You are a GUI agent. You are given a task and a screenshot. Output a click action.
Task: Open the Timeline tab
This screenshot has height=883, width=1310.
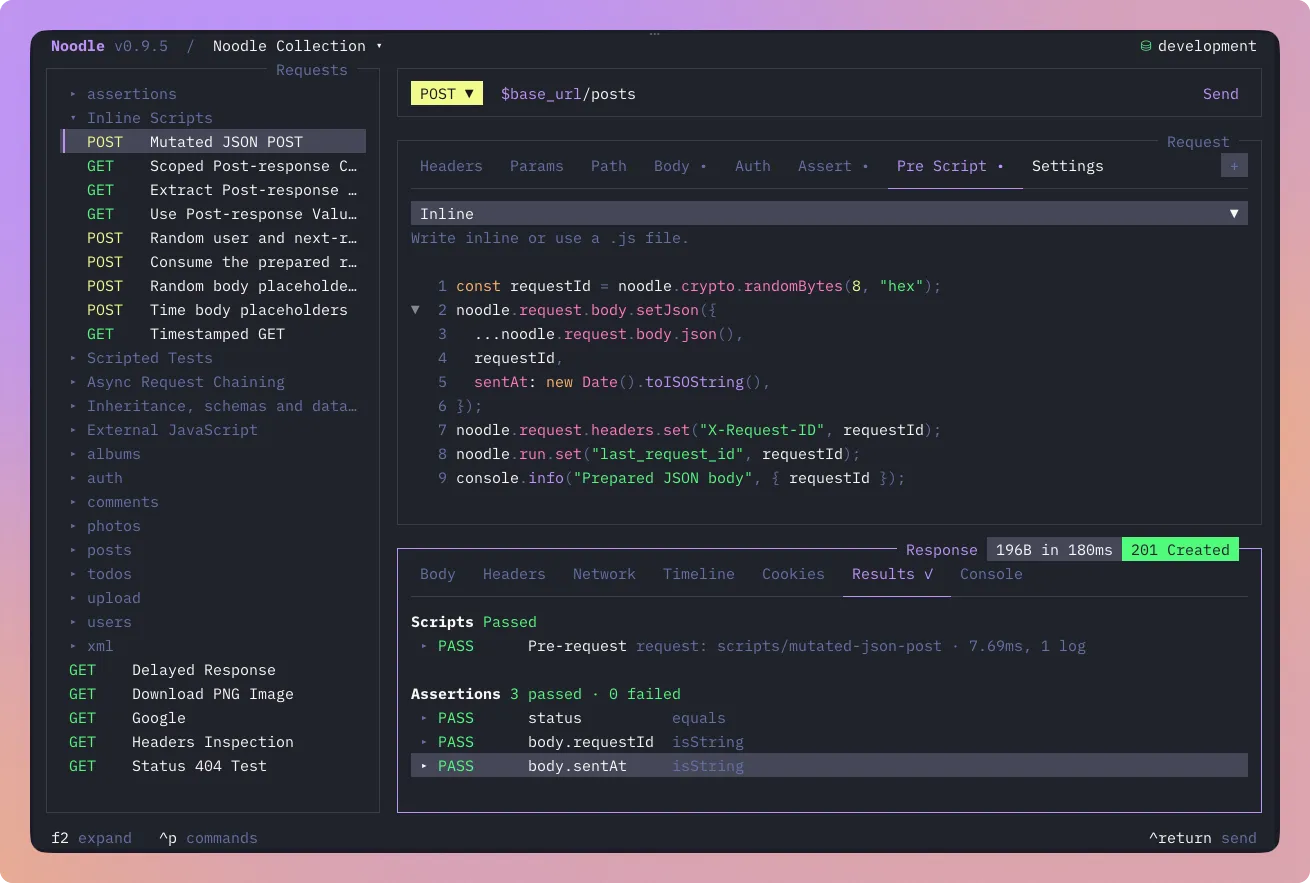pos(699,574)
